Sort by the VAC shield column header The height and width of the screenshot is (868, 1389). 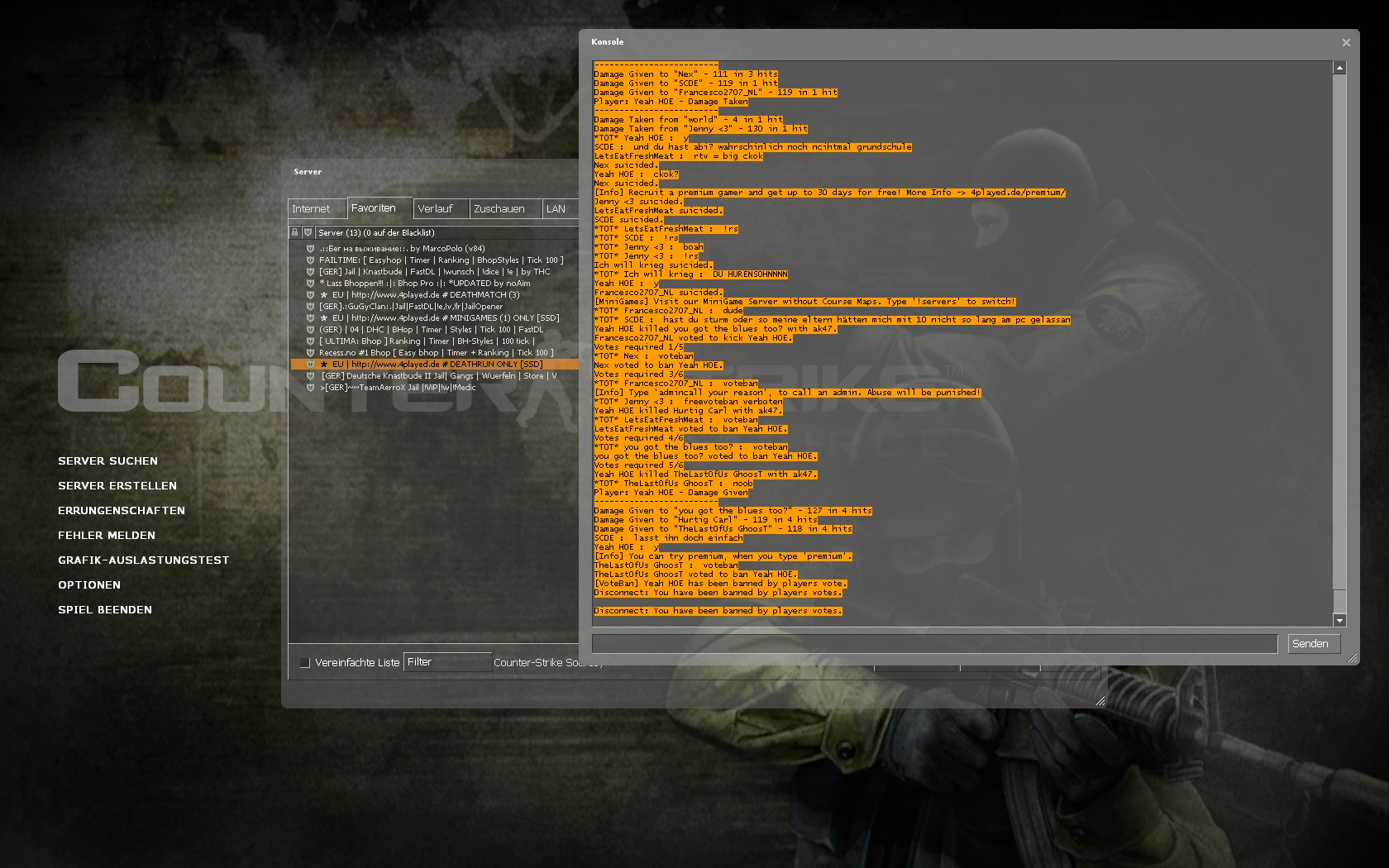(308, 232)
